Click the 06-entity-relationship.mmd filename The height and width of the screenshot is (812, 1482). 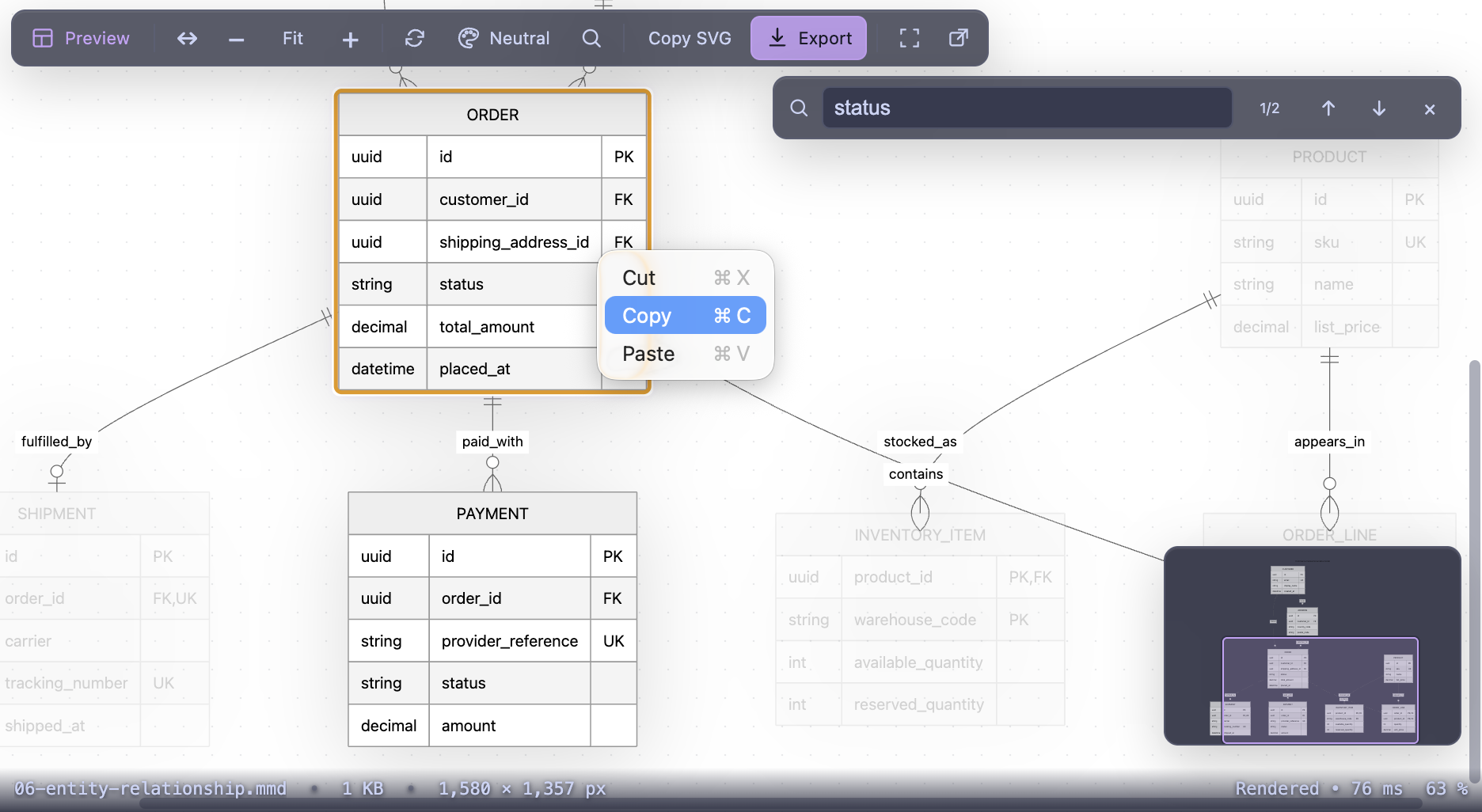150,788
